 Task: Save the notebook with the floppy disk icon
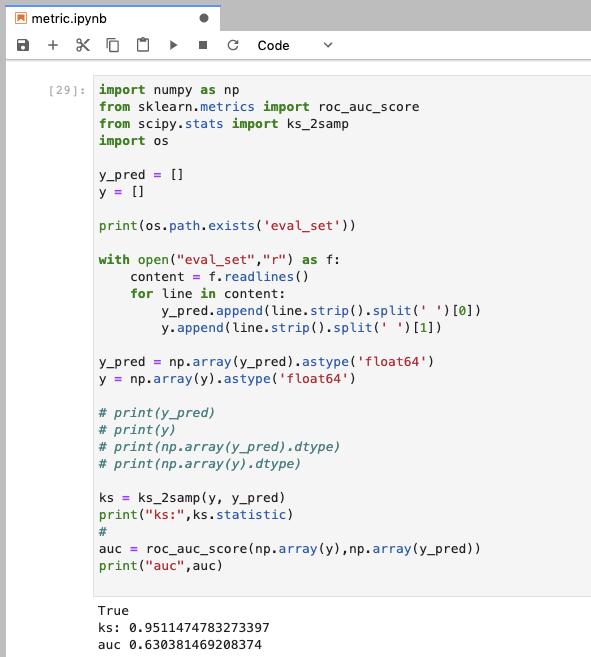[23, 45]
